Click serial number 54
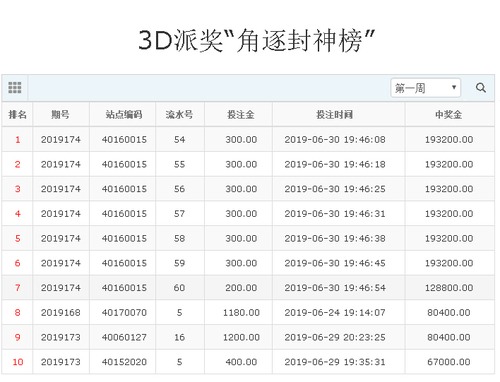Image resolution: width=500 pixels, height=382 pixels. [x=179, y=140]
